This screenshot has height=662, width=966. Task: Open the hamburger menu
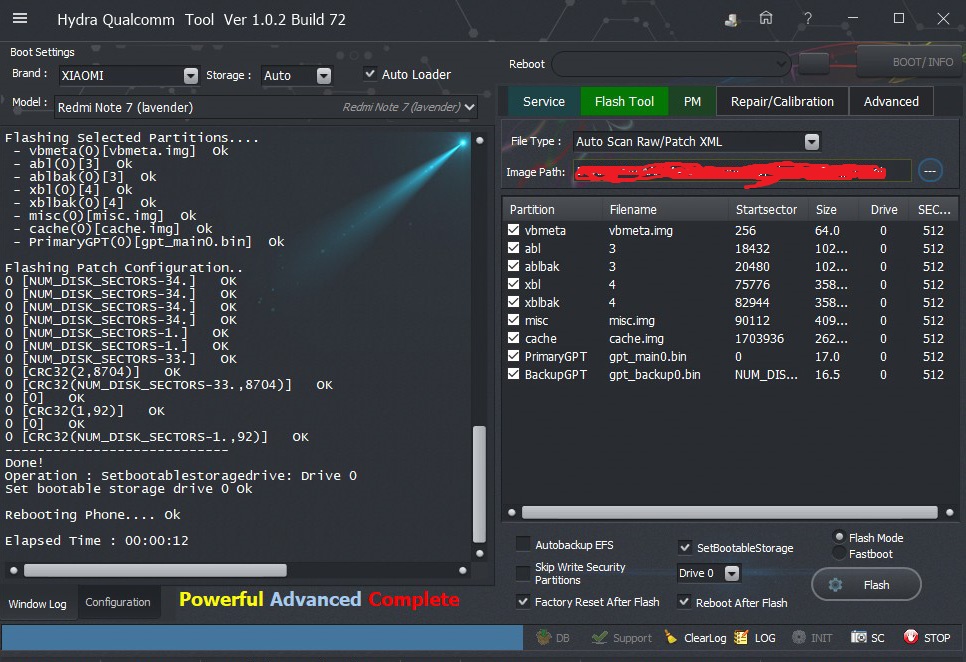click(20, 18)
